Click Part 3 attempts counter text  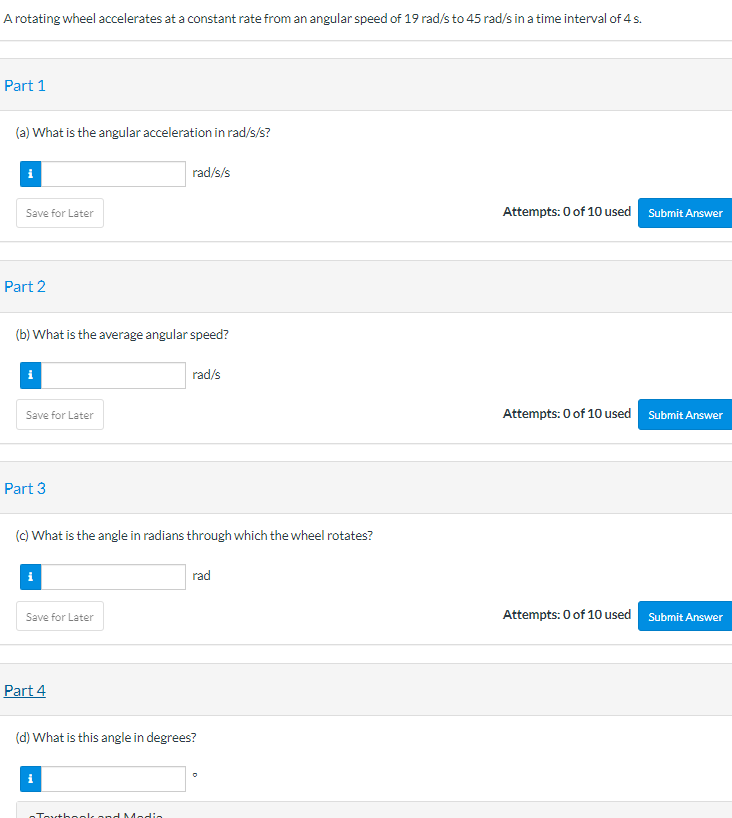(x=567, y=615)
